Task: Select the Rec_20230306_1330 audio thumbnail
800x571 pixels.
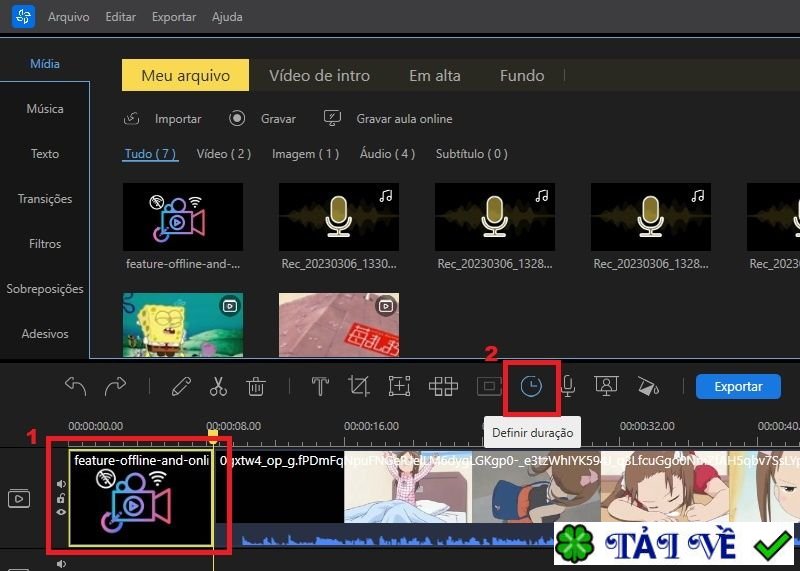Action: point(339,217)
